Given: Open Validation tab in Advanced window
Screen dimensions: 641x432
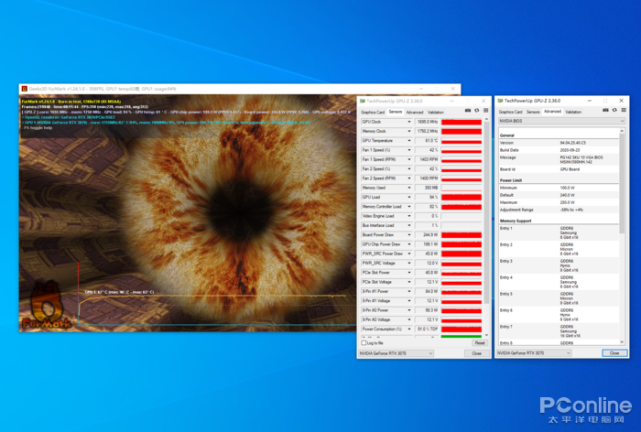Looking at the screenshot, I should pos(573,112).
